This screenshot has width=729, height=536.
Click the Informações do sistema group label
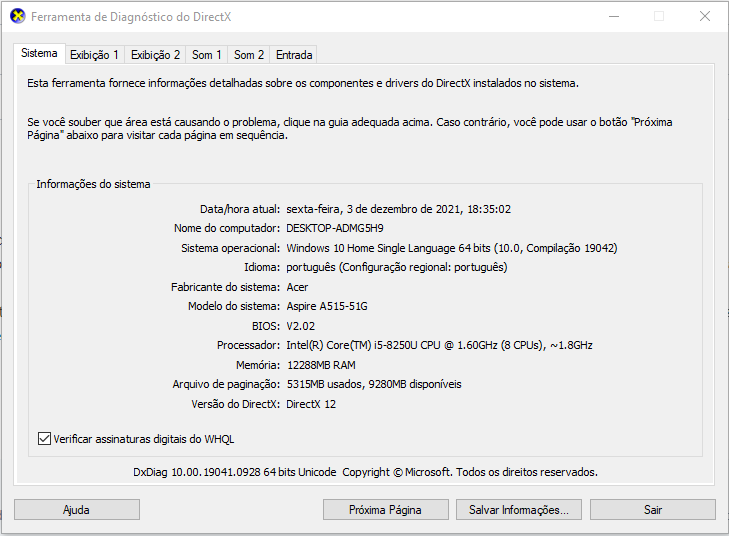pos(93,184)
